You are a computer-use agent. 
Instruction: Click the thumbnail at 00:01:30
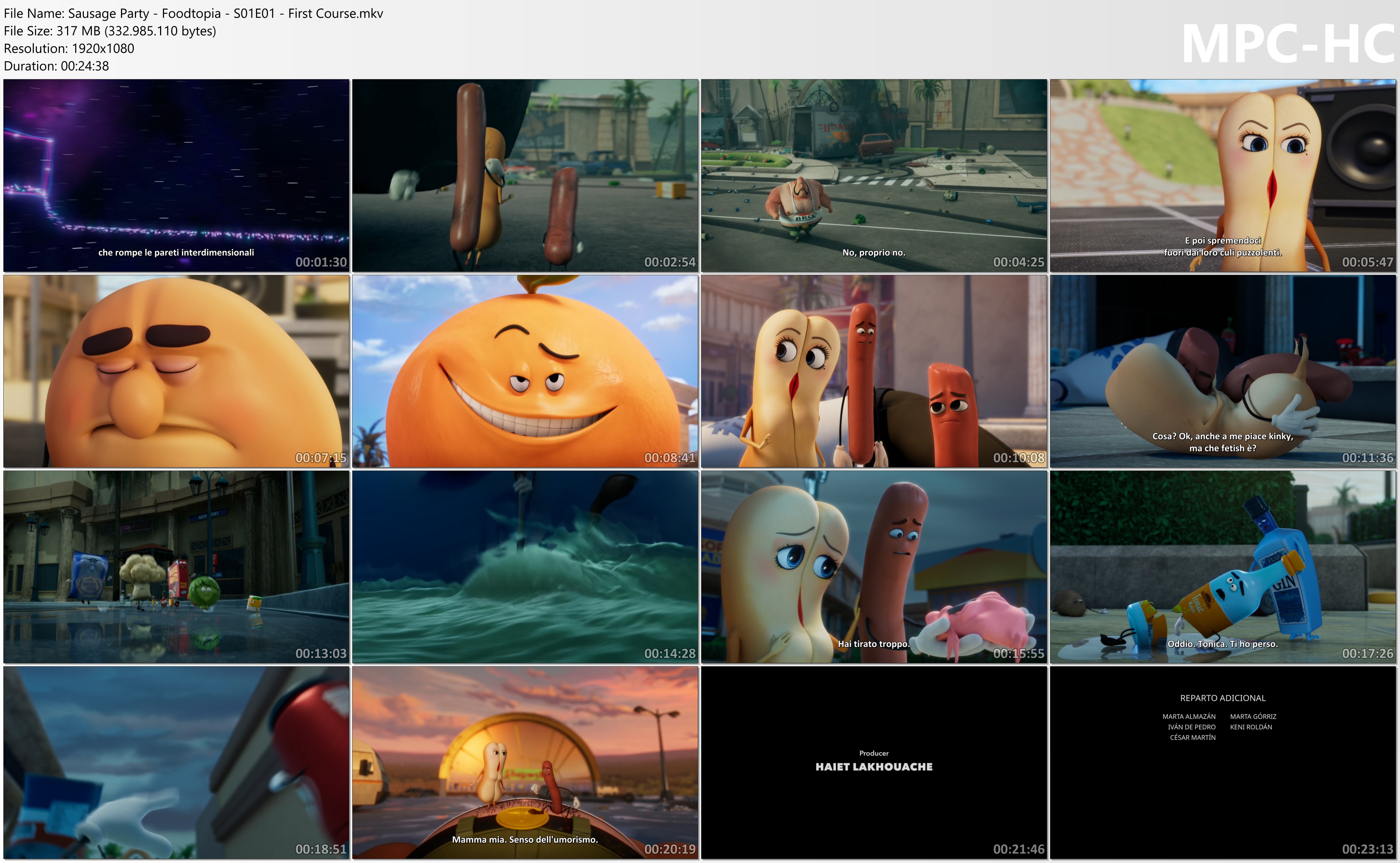click(x=176, y=175)
